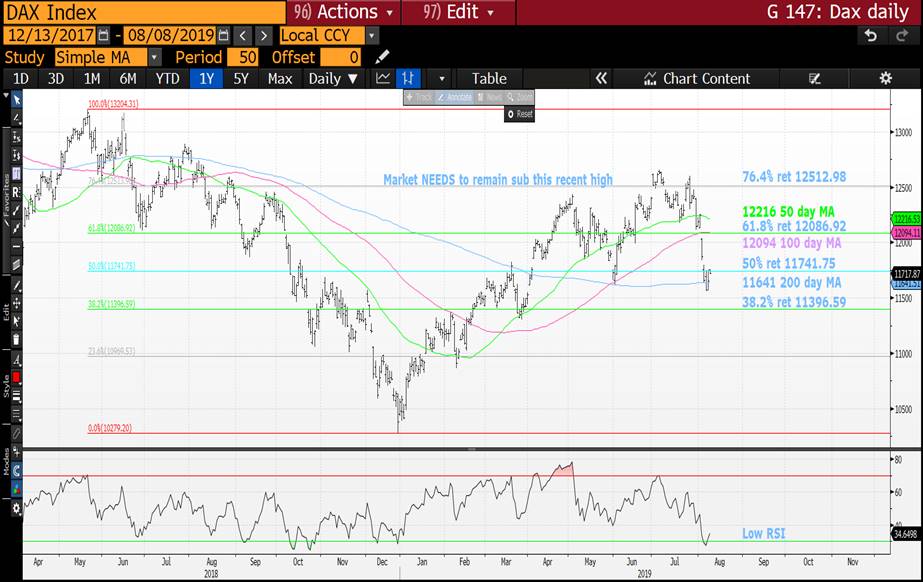This screenshot has height=582, width=923.
Task: Click the 38.2% ret 11396.59 annotation
Action: point(794,302)
